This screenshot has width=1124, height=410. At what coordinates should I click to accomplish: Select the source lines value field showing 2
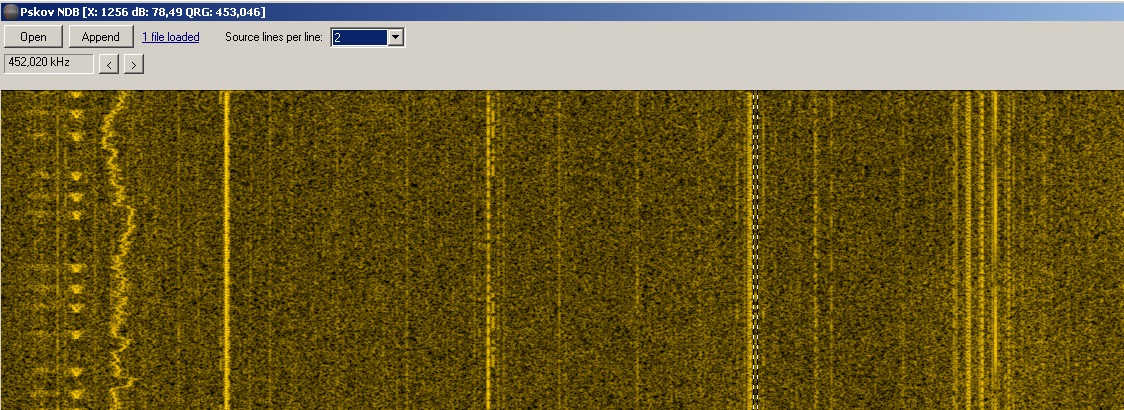coord(359,37)
